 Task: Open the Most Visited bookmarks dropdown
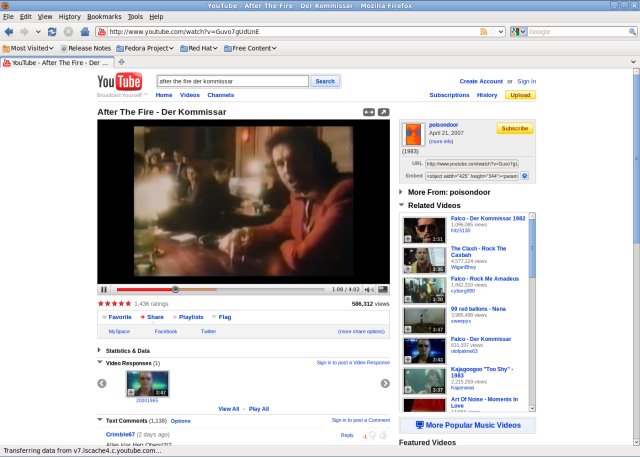(28, 48)
